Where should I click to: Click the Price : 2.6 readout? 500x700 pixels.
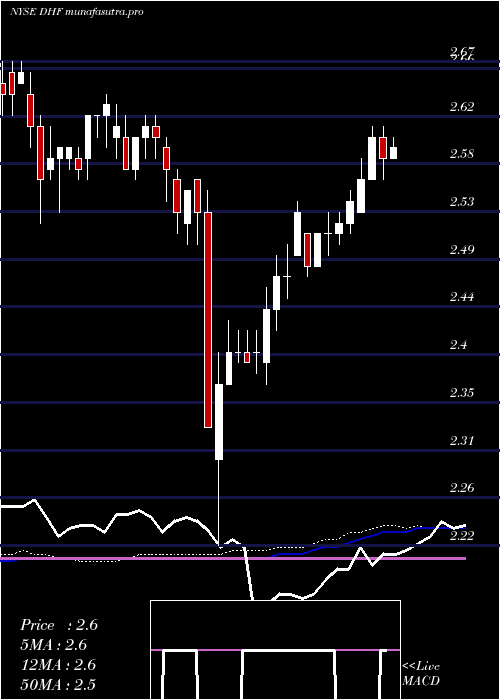59,625
